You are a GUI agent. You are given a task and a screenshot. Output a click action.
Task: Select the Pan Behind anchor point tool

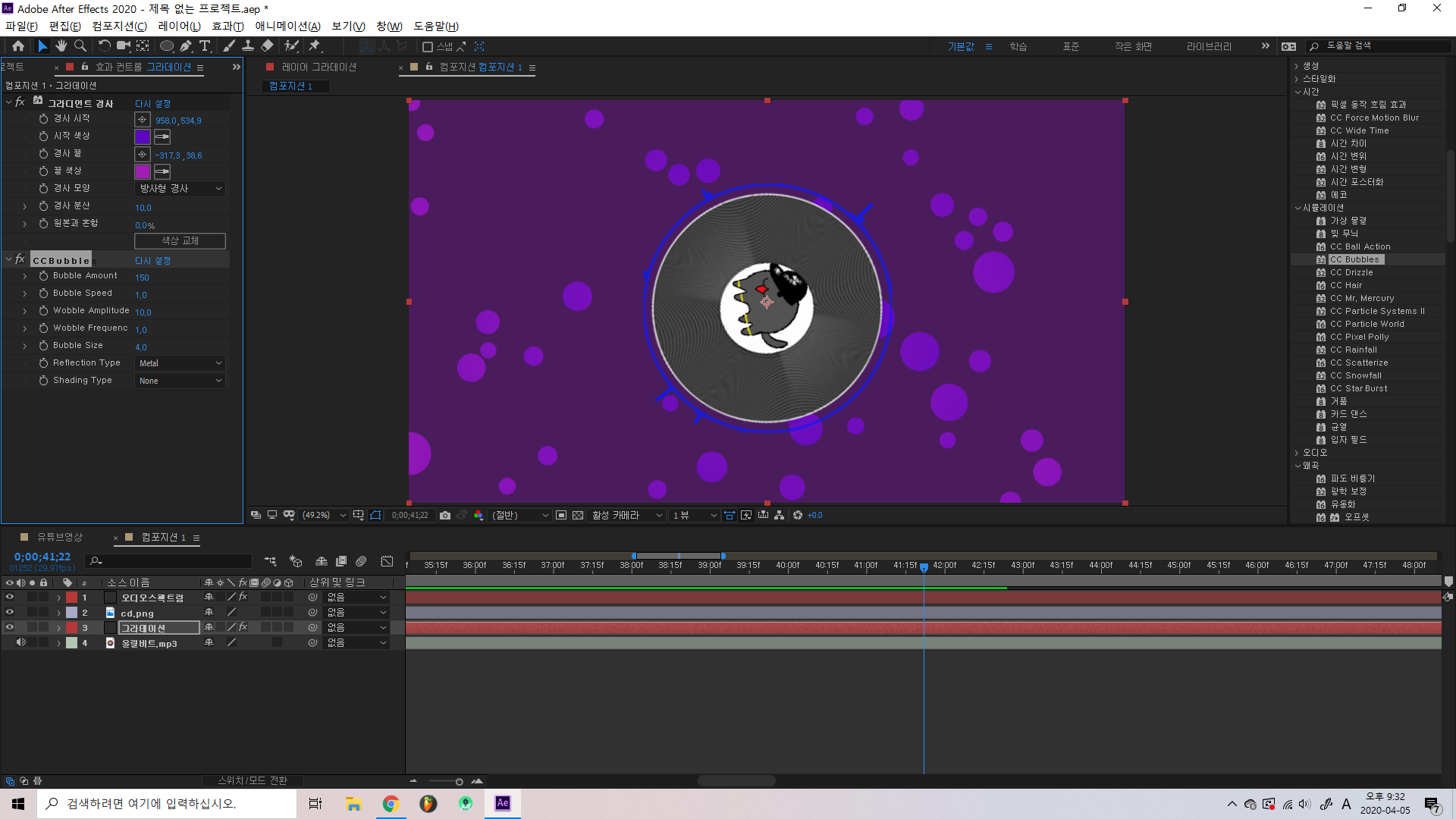(x=143, y=46)
